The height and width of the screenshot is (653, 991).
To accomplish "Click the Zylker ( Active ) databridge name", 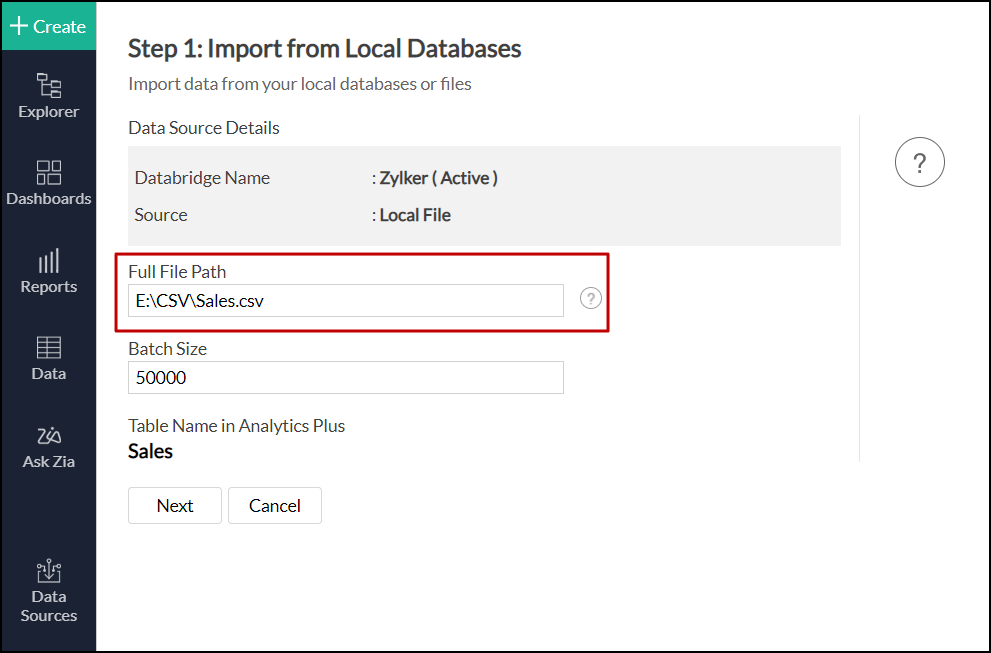I will 438,178.
